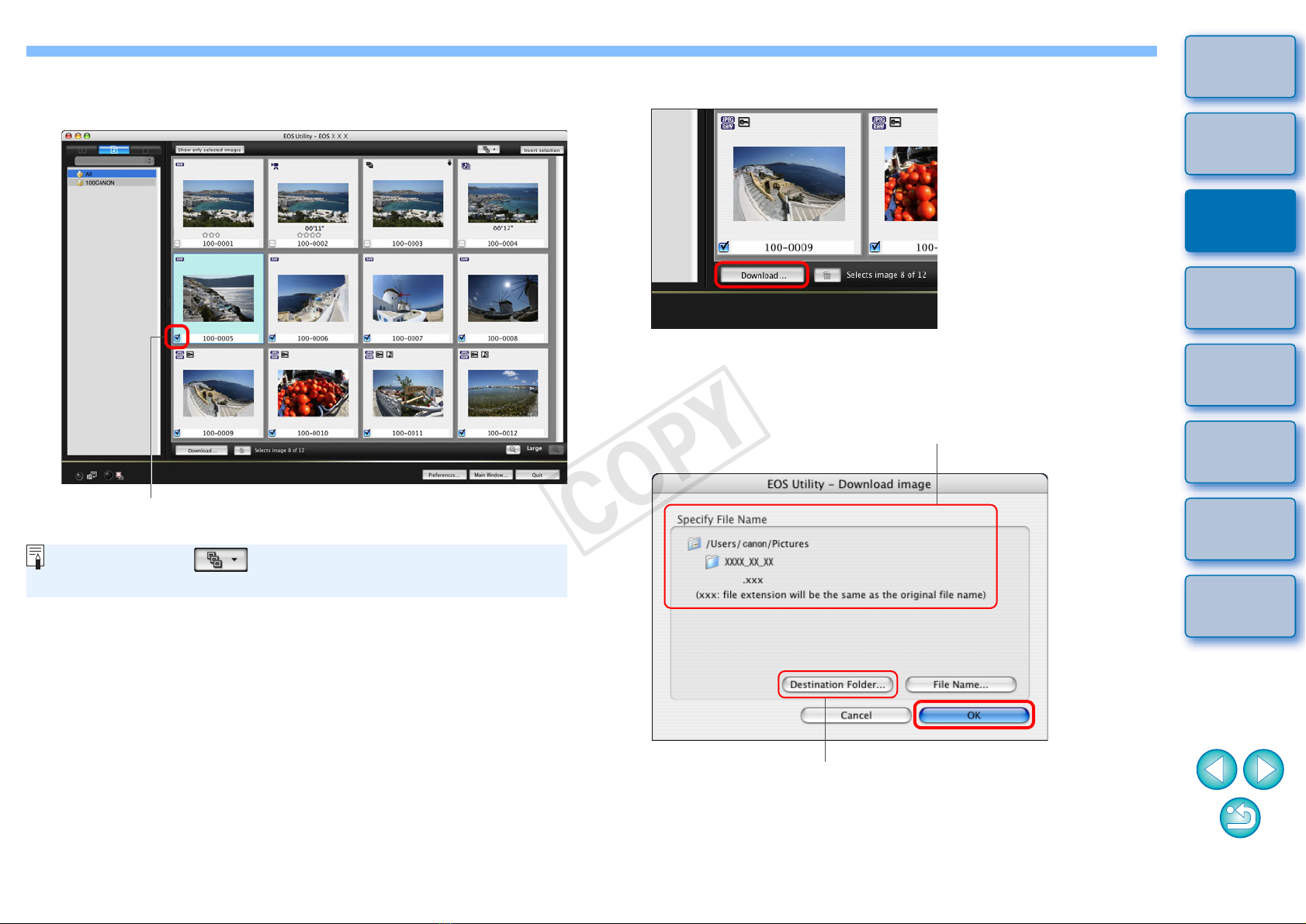Click the movie camera icon on 100-0002

coord(275,165)
